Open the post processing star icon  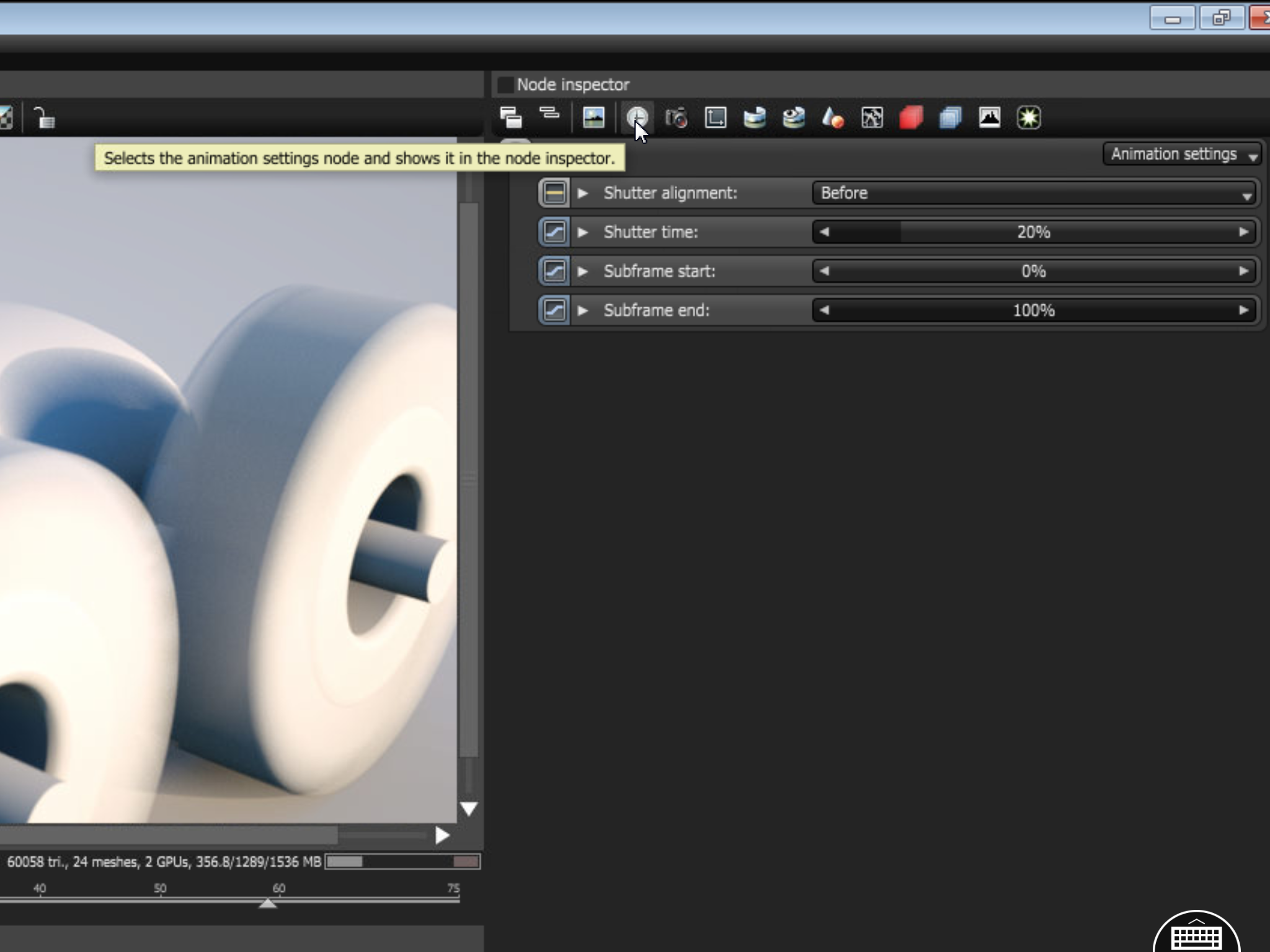tap(1029, 117)
